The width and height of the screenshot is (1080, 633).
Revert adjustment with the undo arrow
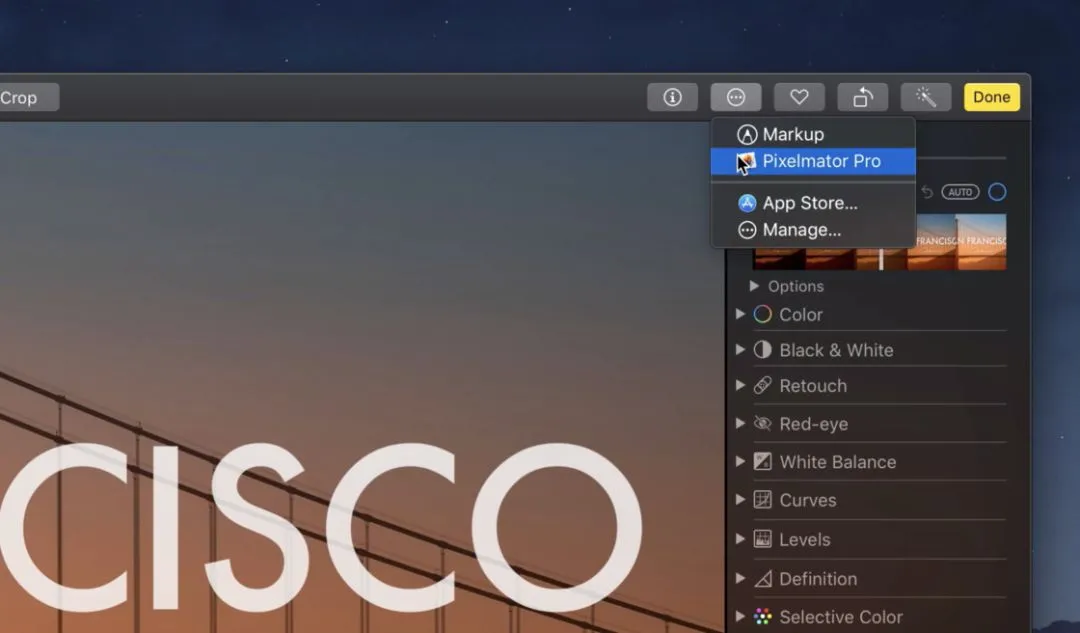[927, 192]
